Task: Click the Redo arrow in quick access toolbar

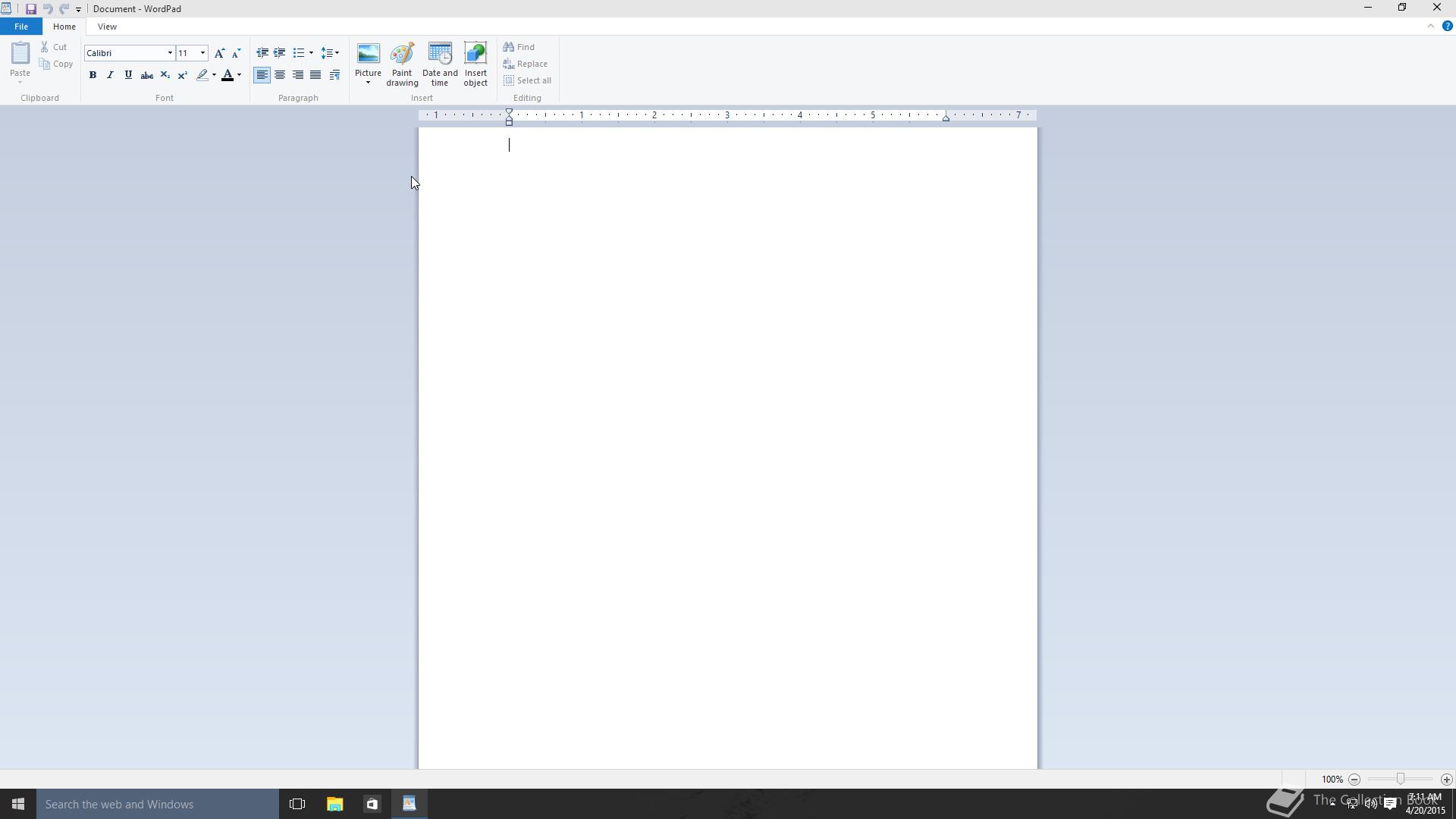Action: 64,9
